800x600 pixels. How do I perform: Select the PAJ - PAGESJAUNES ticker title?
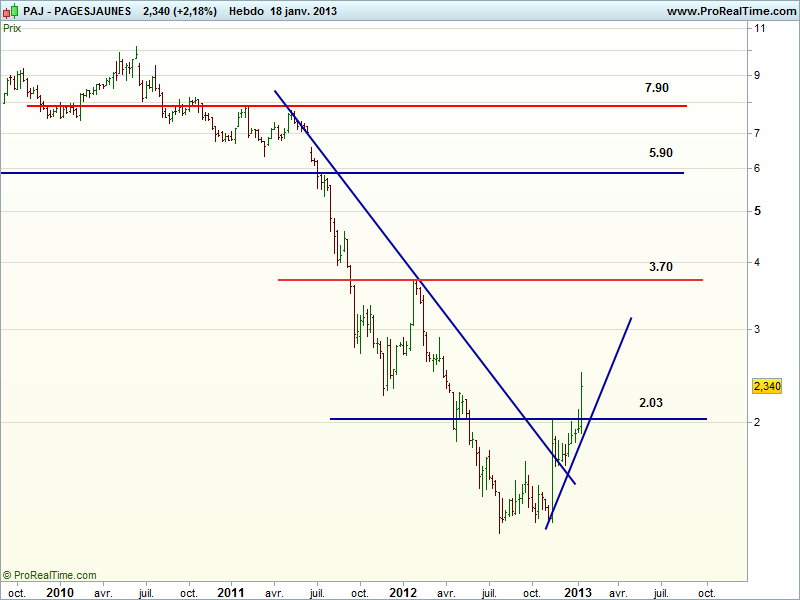[x=78, y=10]
